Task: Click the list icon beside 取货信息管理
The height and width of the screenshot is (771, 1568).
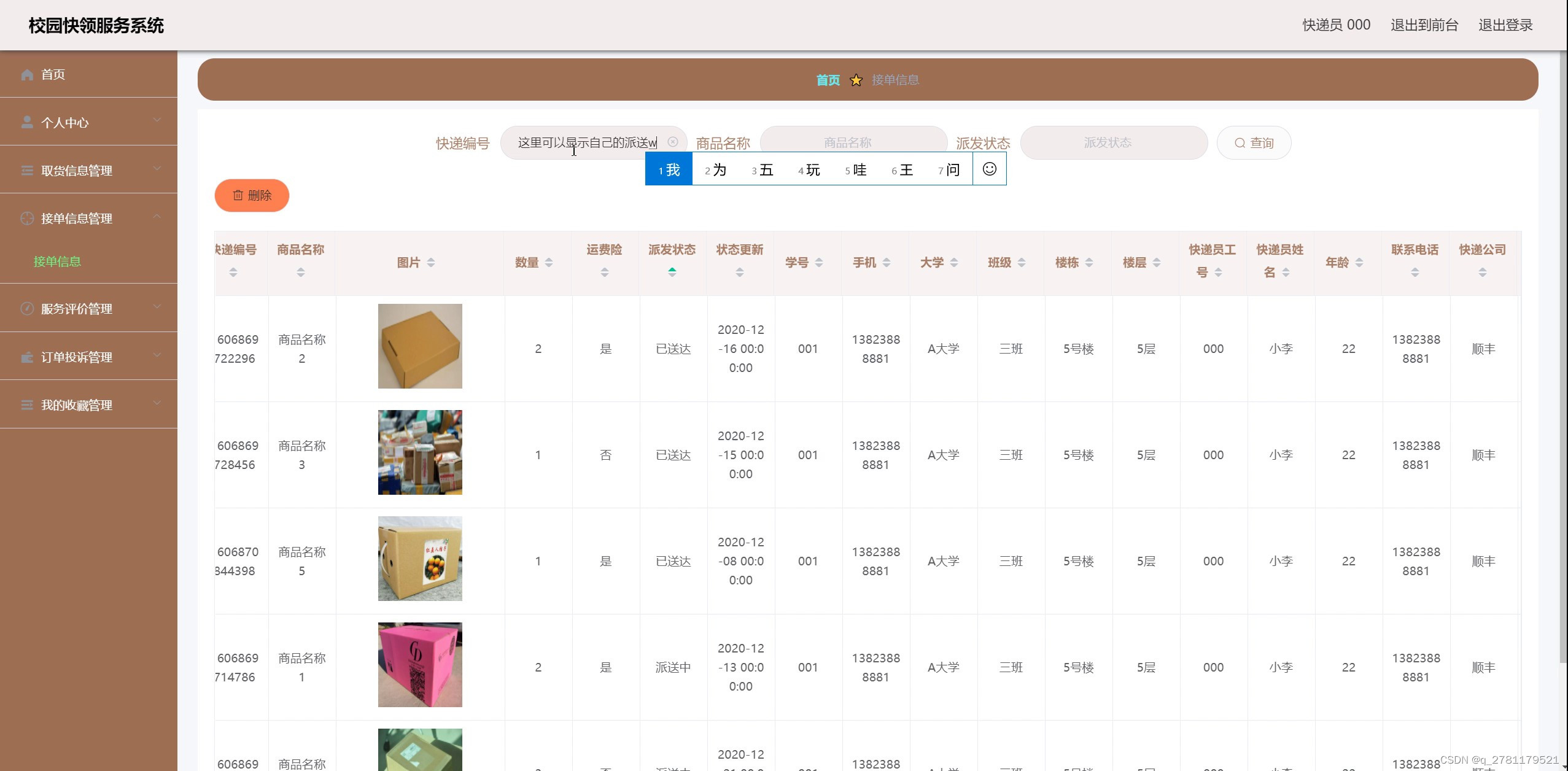Action: [x=27, y=170]
